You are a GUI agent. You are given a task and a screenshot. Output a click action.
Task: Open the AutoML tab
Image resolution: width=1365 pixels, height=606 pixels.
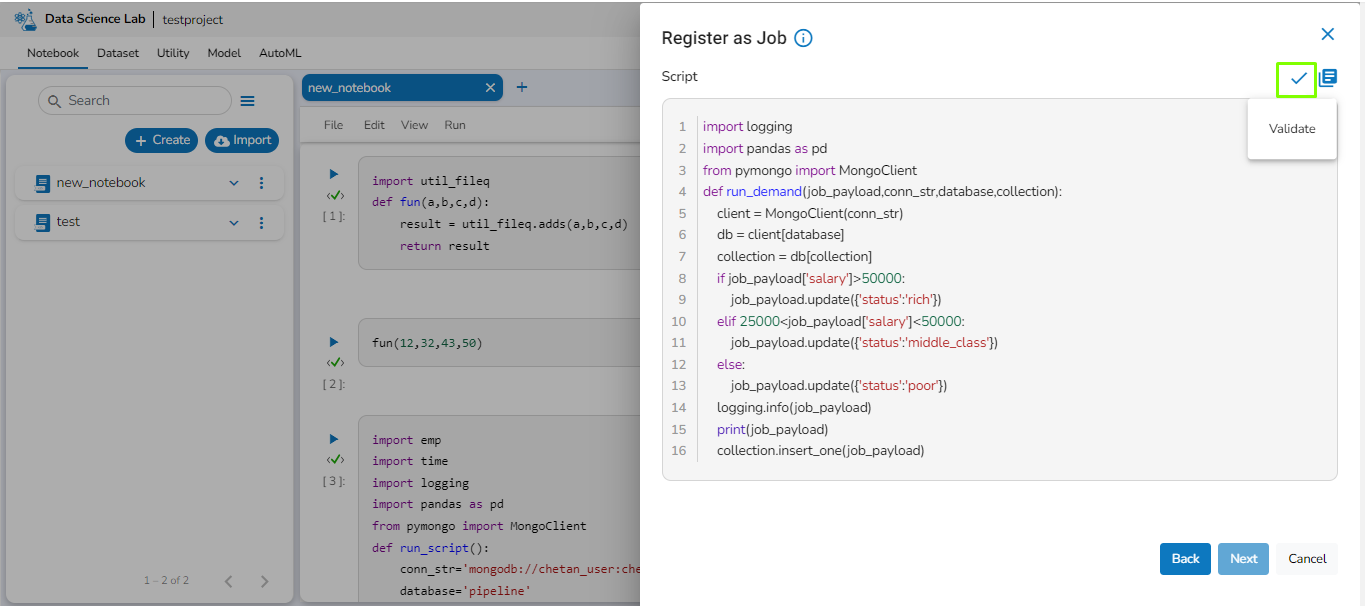pyautogui.click(x=280, y=53)
